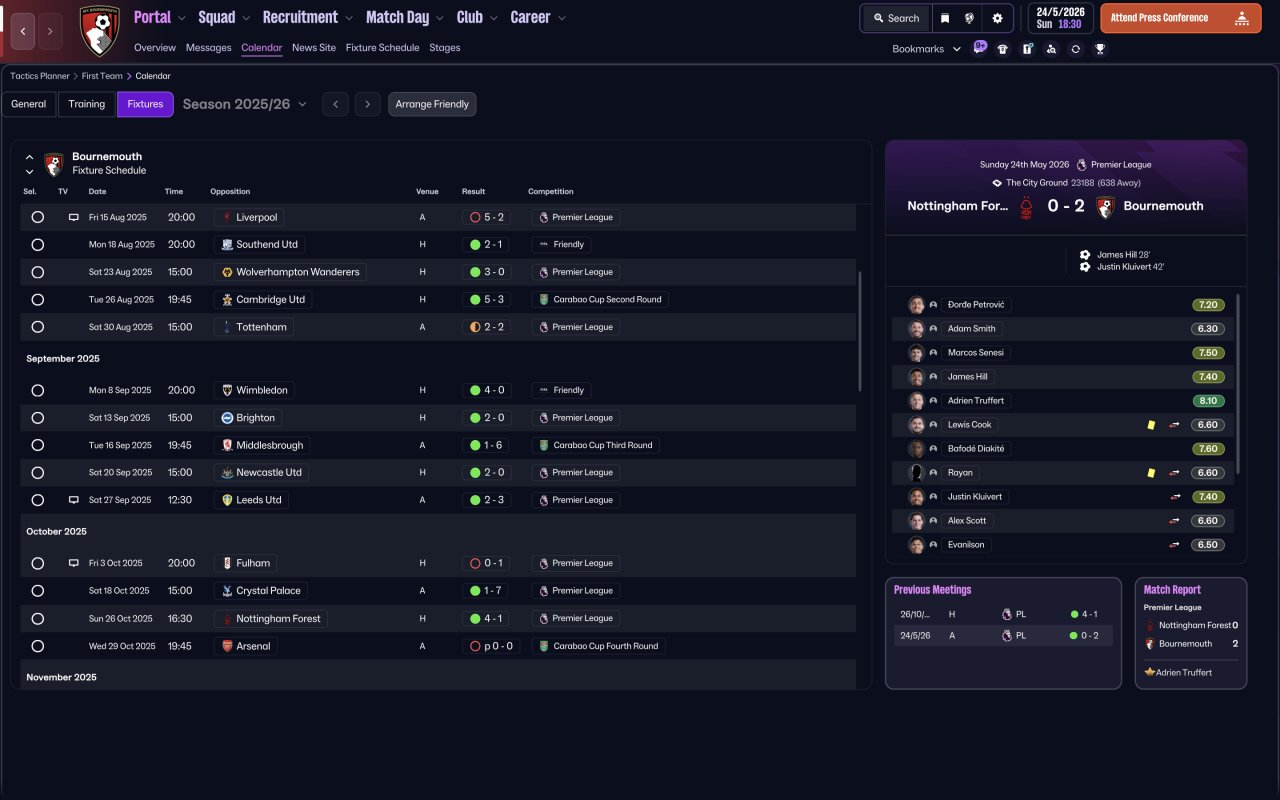Click the AFC Bournemouth club crest in header
The image size is (1280, 800).
(x=99, y=31)
